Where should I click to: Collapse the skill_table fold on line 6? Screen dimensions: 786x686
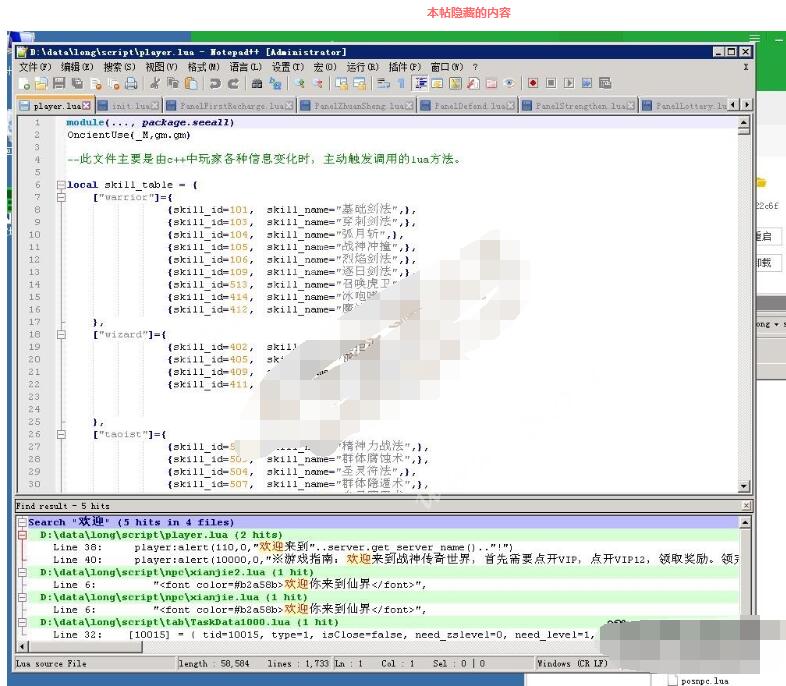click(61, 185)
